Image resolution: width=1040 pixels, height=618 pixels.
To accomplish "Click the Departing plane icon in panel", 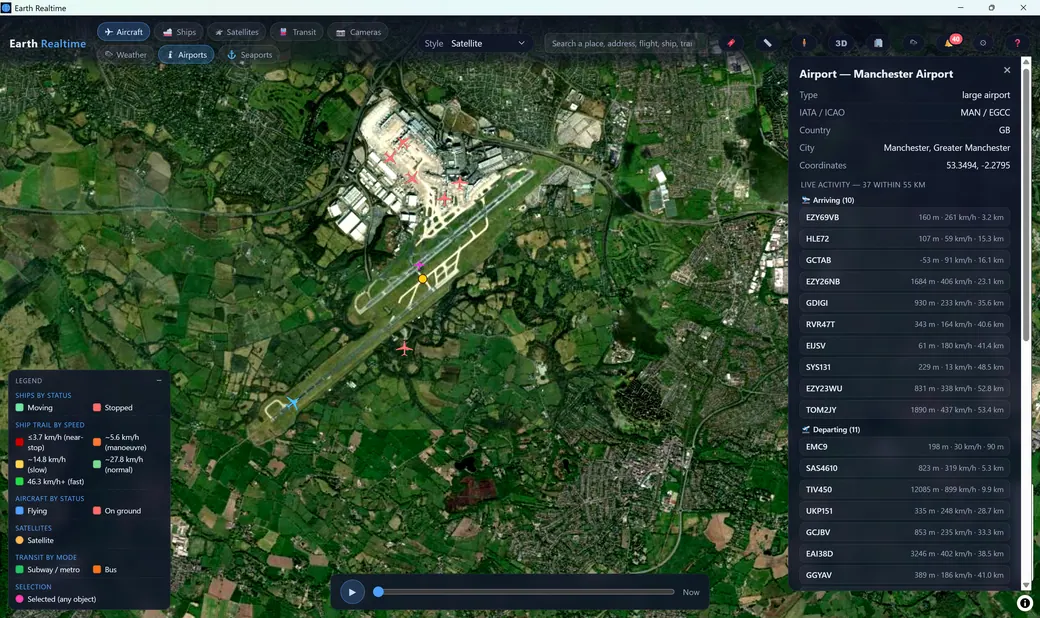I will tap(806, 430).
